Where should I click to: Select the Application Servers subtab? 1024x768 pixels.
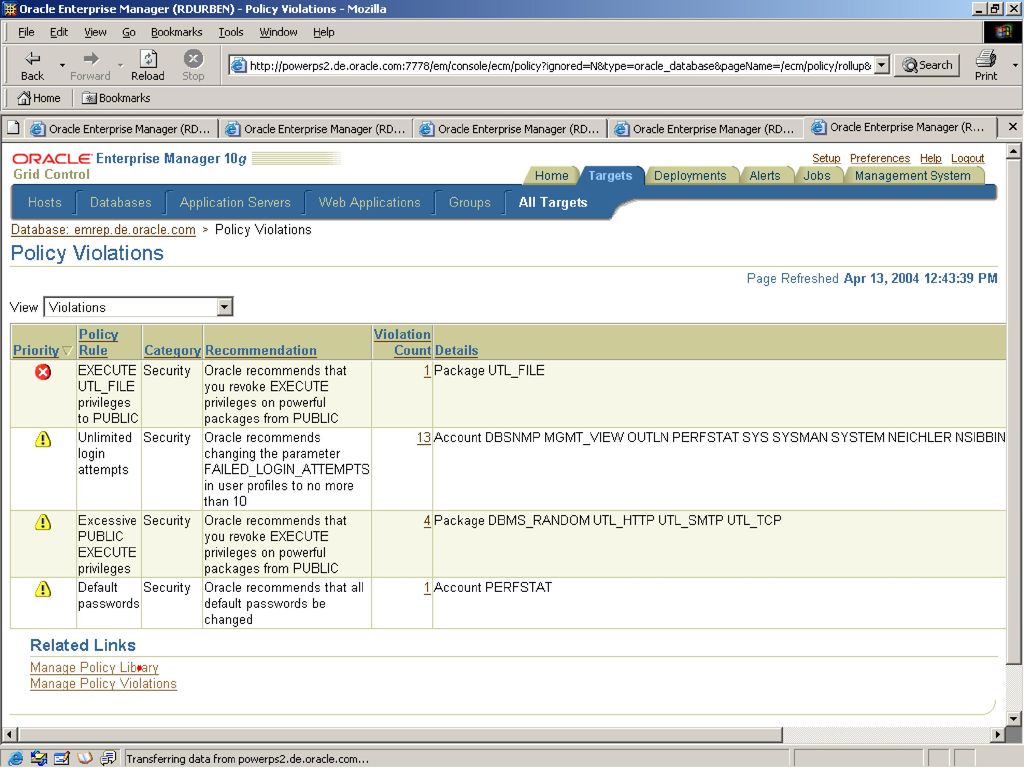pyautogui.click(x=235, y=202)
